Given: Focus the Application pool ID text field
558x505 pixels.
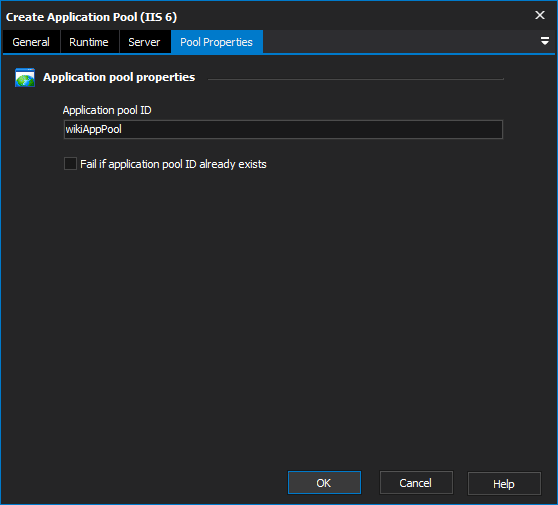Looking at the screenshot, I should tap(283, 130).
